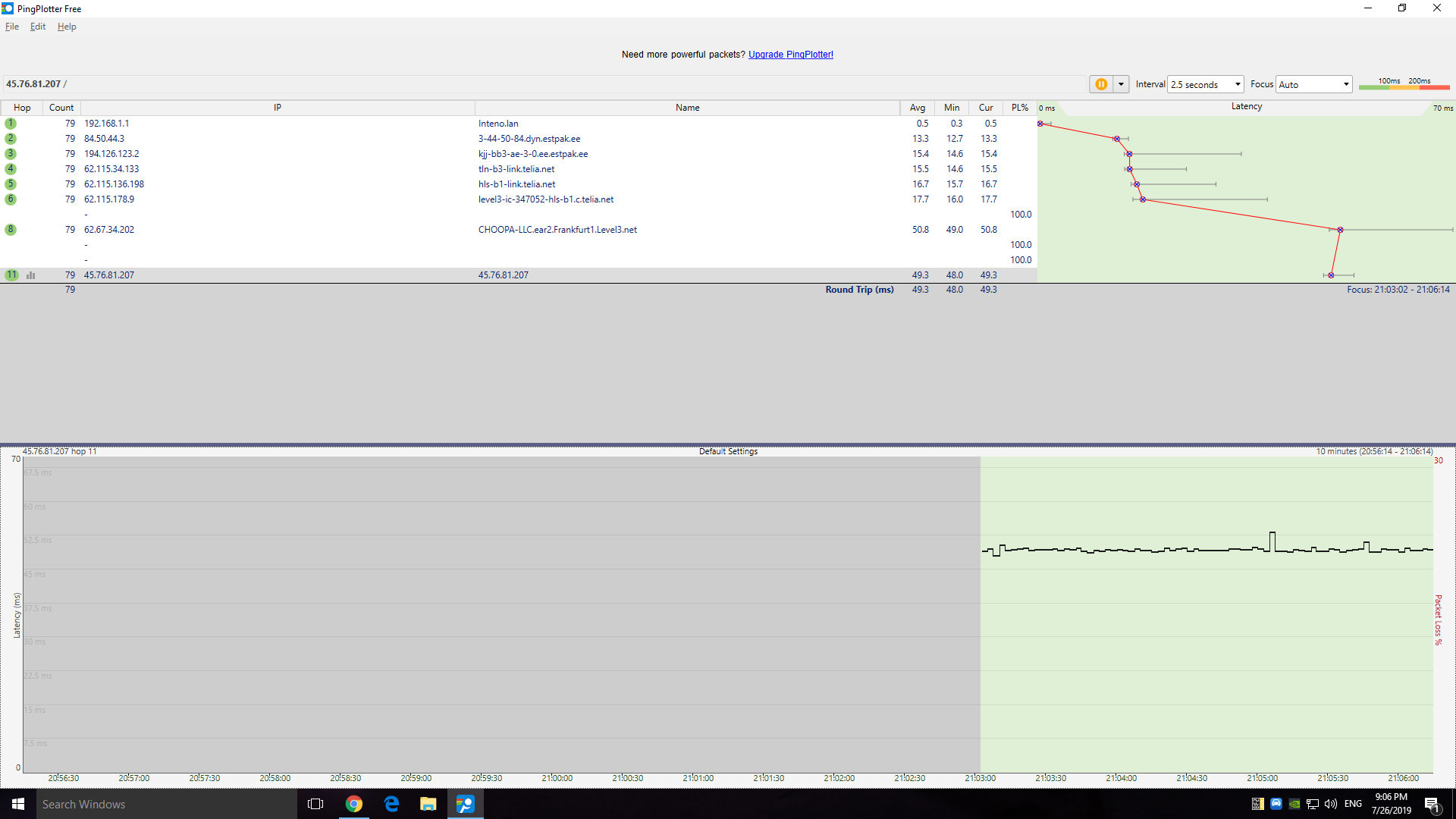Click IP address 192.168.1.1

click(106, 124)
